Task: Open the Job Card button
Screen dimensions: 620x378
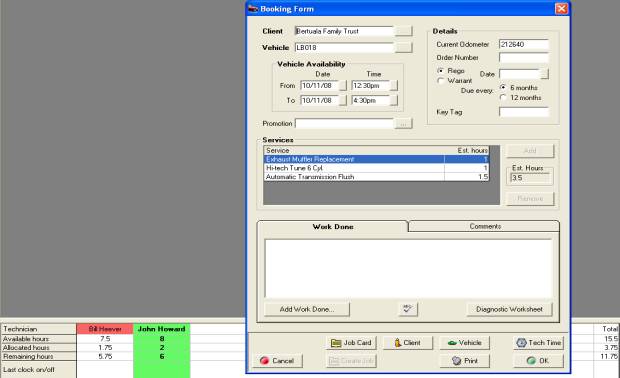Action: (x=351, y=343)
